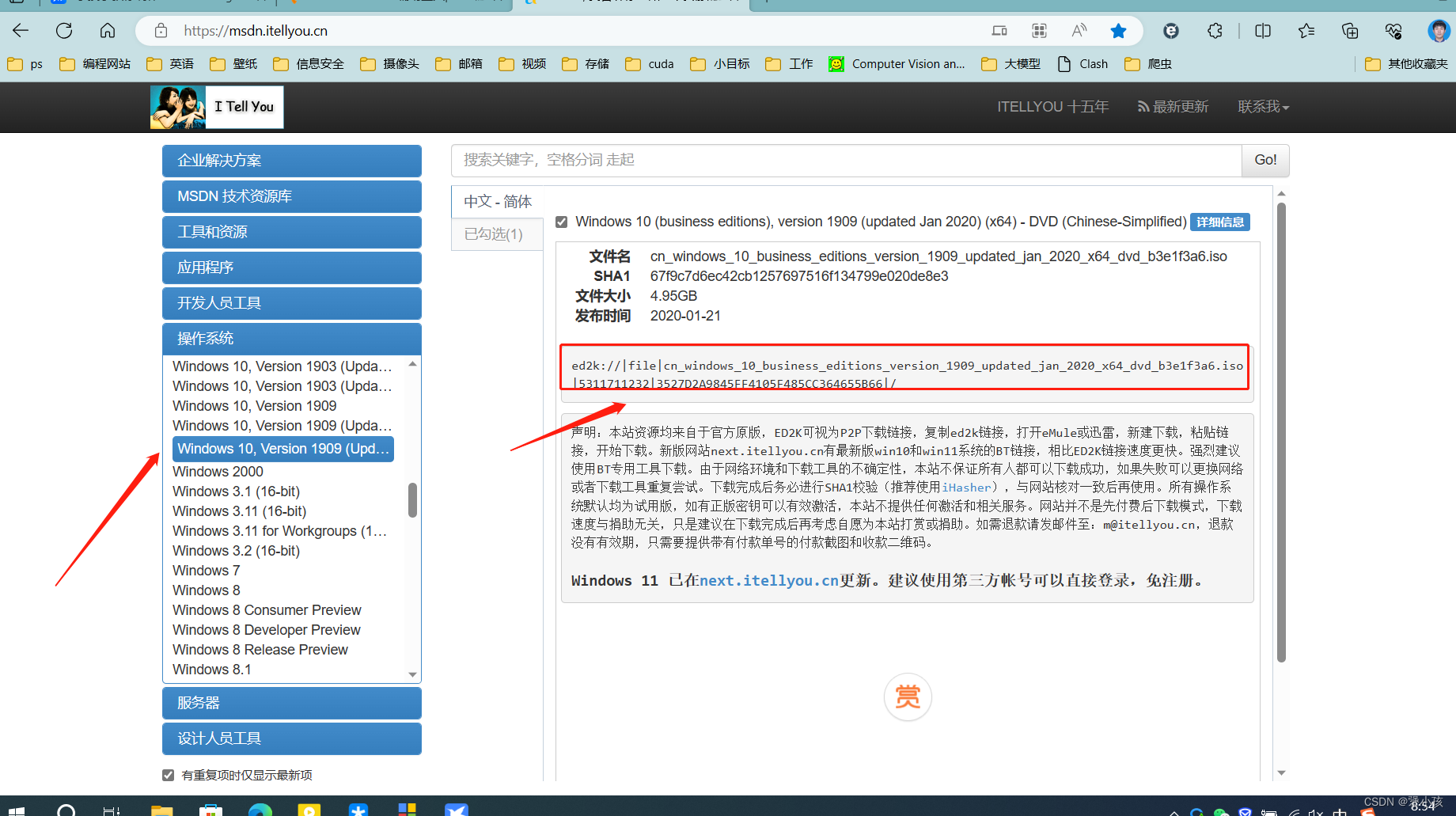
Task: Click the main content vertical scrollbar
Action: [1281, 432]
